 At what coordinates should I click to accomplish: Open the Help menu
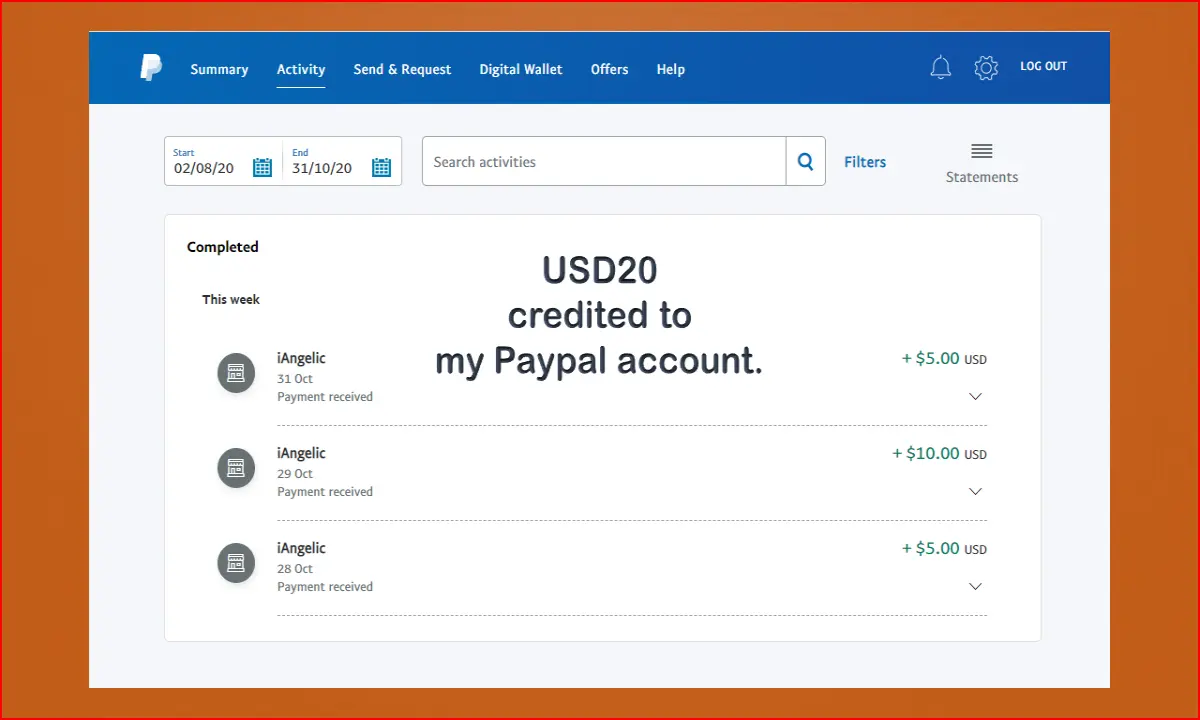coord(671,69)
